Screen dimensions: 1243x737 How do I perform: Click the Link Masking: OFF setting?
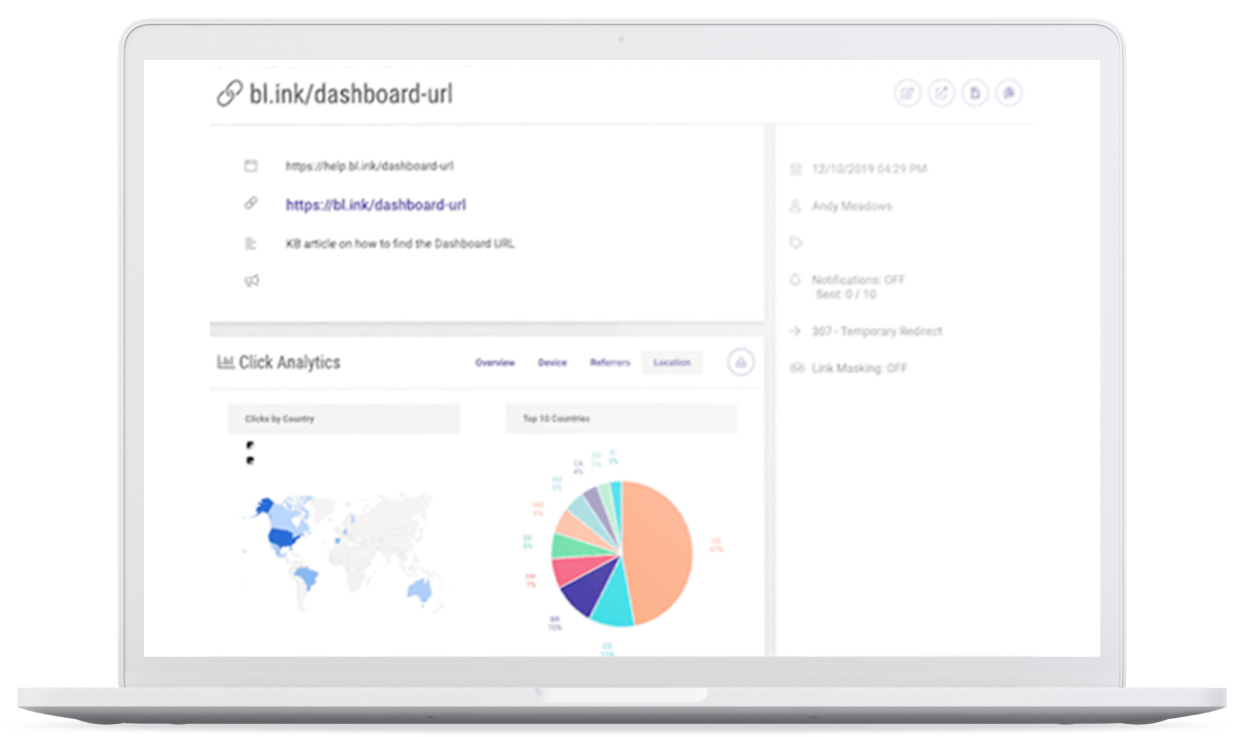coord(860,368)
